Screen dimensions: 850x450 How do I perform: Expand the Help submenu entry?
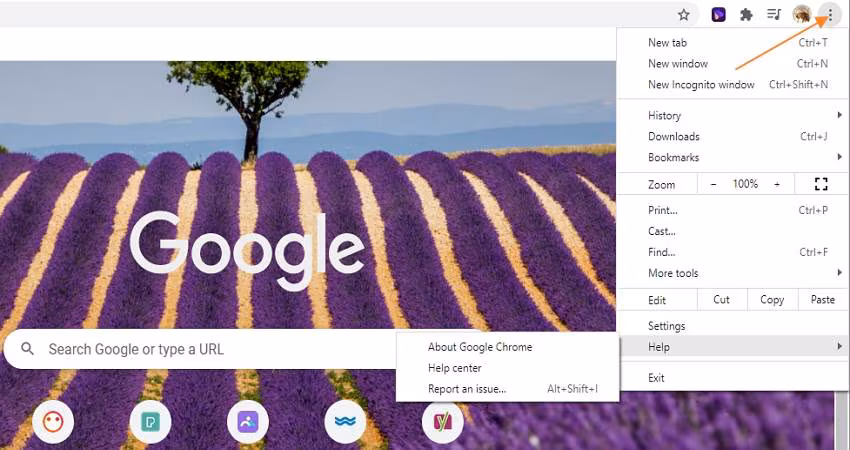732,347
